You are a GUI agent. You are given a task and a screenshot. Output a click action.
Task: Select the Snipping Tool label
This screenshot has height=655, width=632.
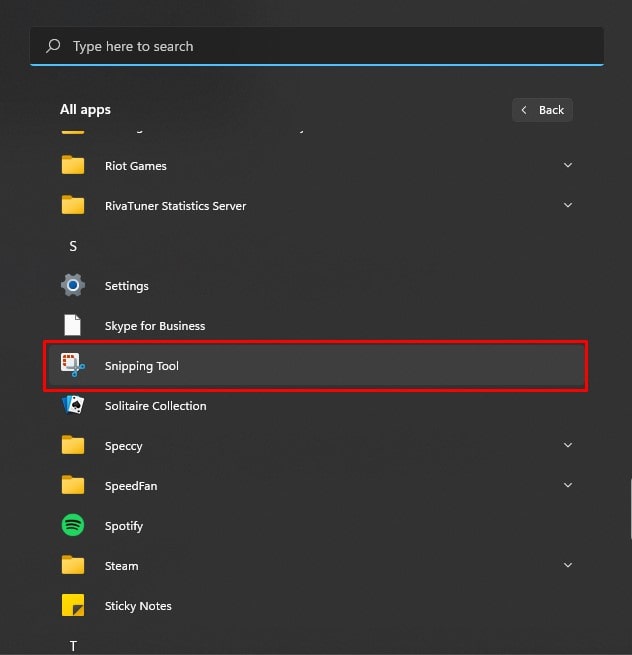(x=142, y=366)
